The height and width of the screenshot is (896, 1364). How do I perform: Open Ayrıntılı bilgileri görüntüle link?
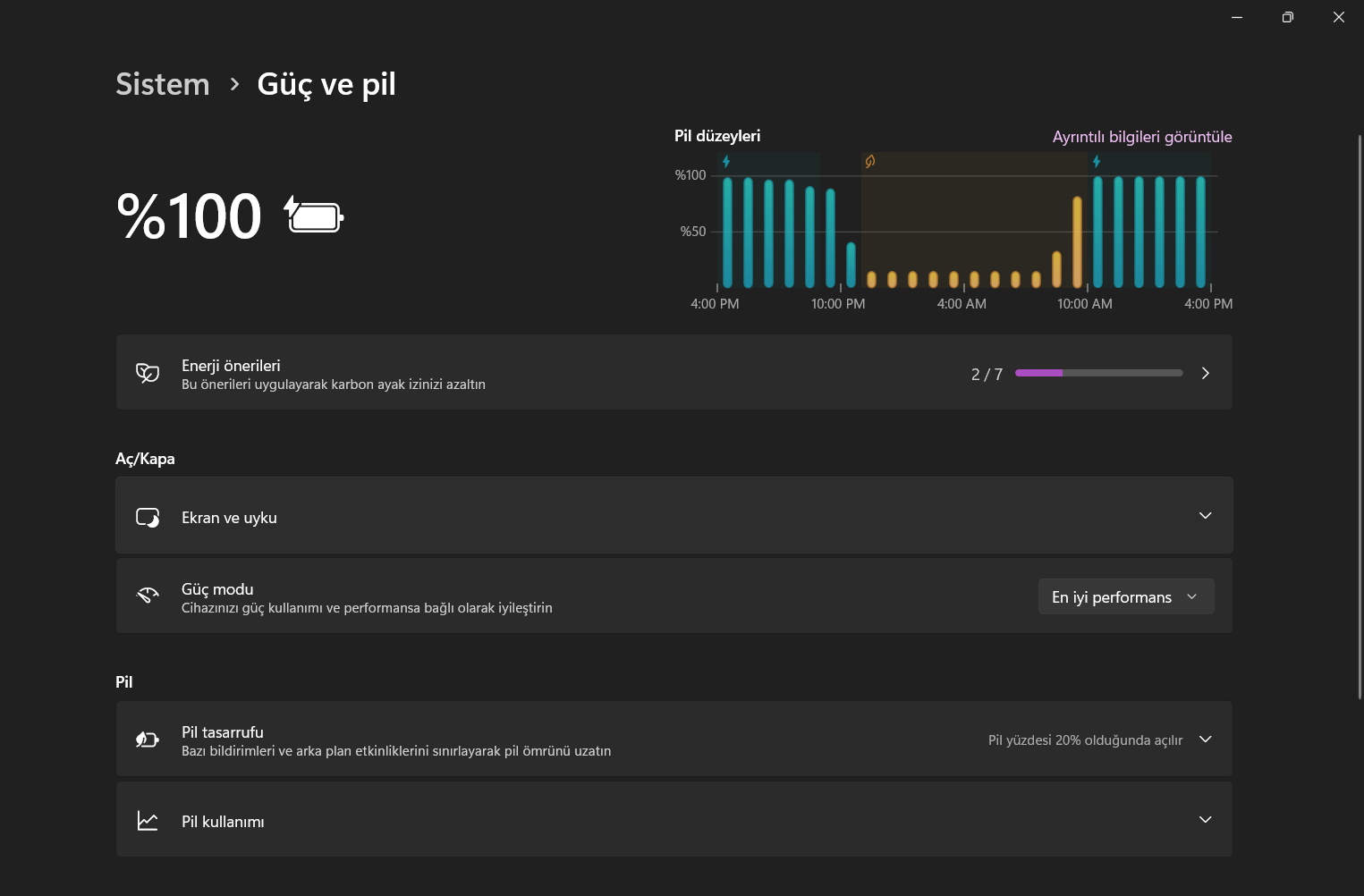[x=1142, y=137]
